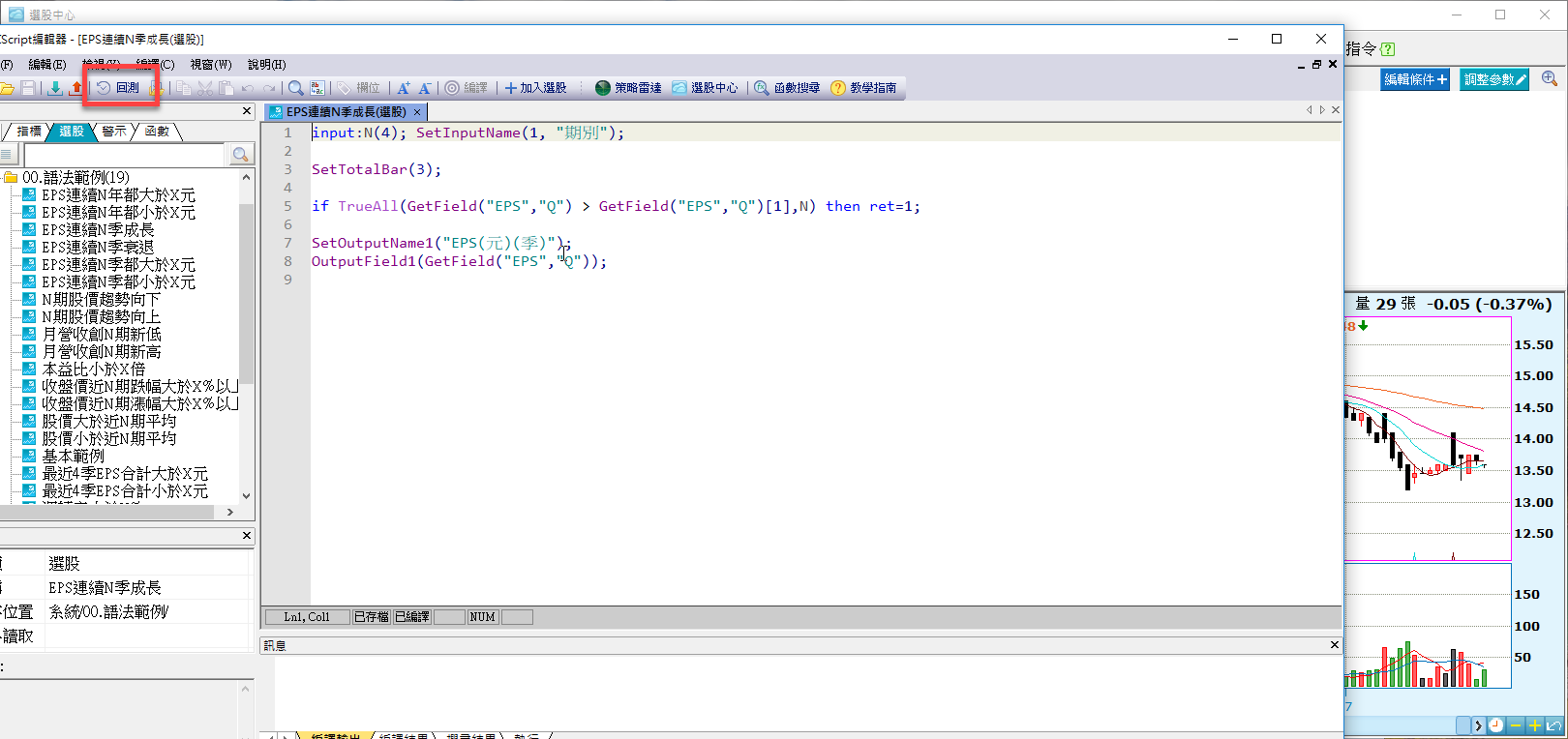Click the clock icon below the chart
The image size is (1568, 739).
click(1496, 725)
